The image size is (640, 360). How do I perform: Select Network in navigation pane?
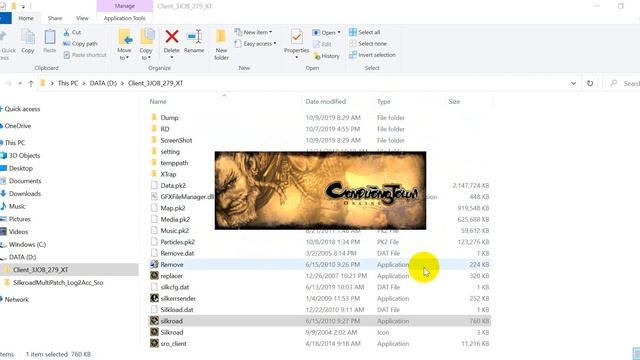click(x=16, y=299)
